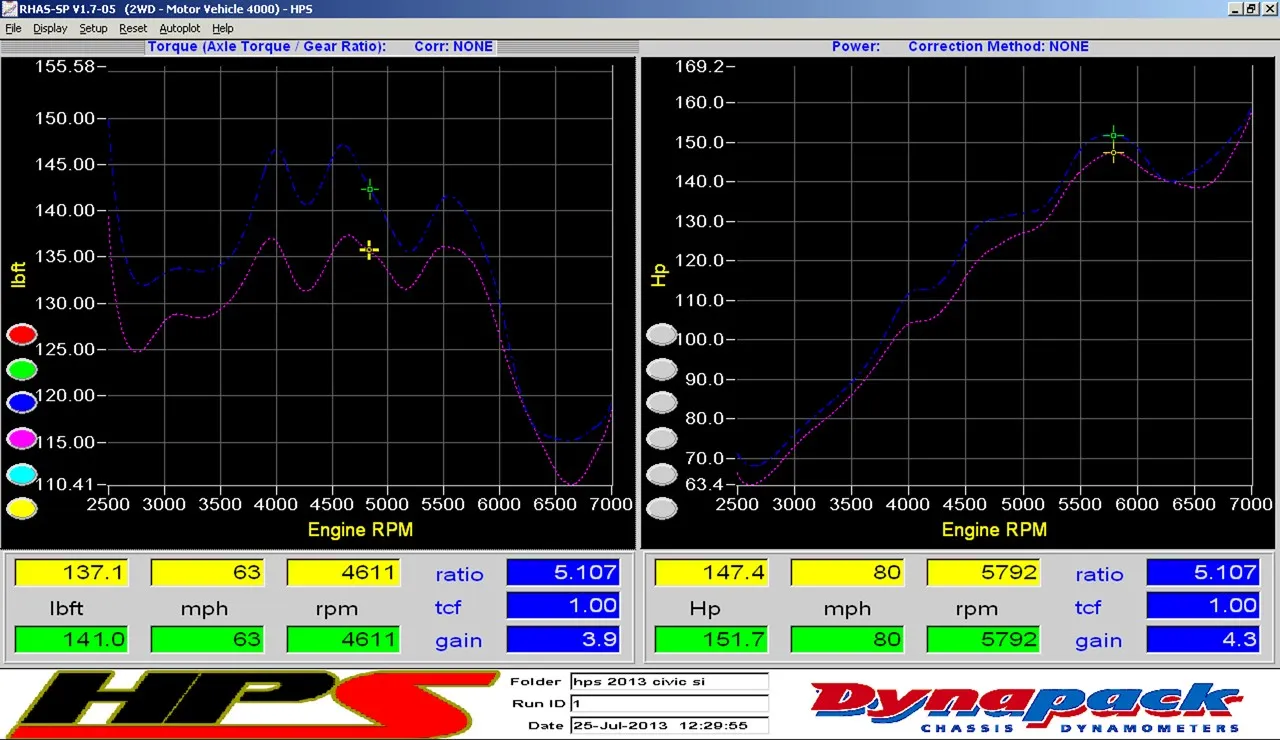
Task: Click fifth gray run button in power graph
Action: pyautogui.click(x=662, y=474)
